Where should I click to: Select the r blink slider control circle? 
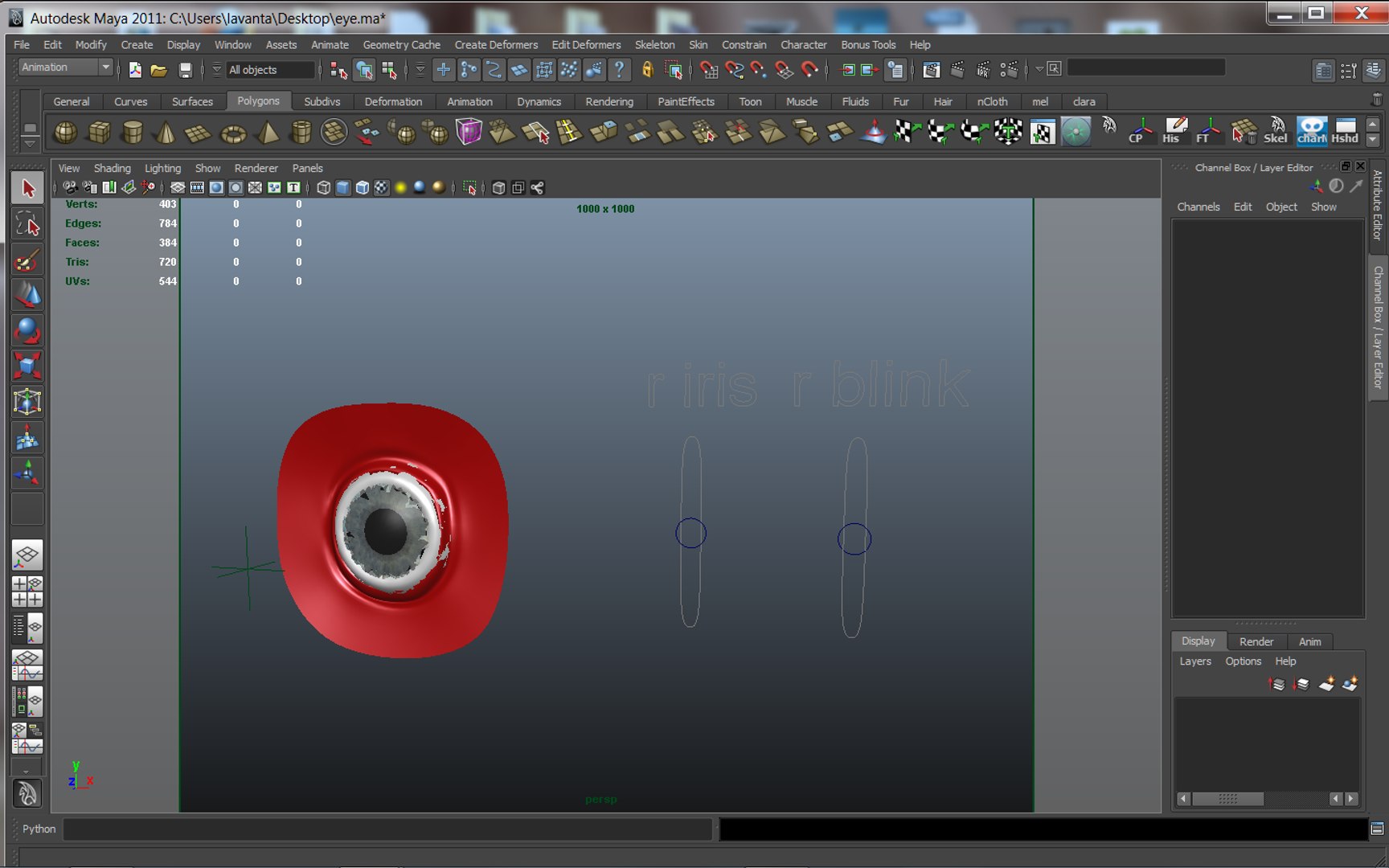[854, 538]
